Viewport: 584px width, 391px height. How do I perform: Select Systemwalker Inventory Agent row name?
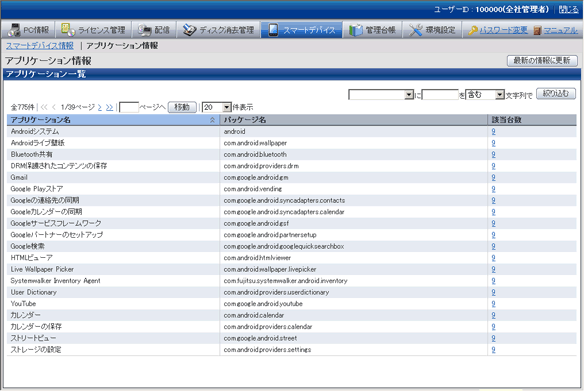[x=55, y=281]
